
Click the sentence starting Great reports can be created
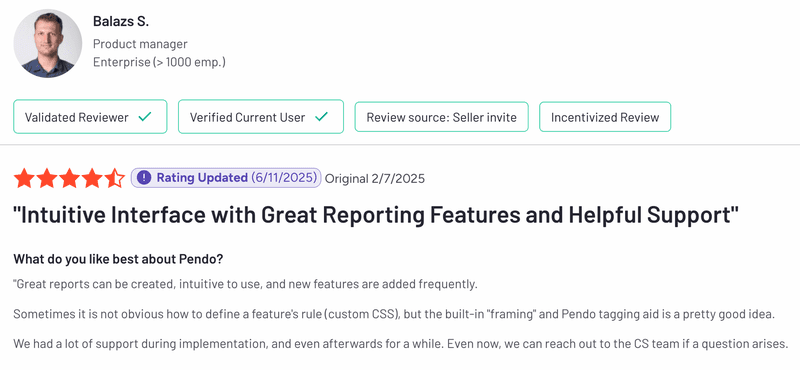coord(245,284)
